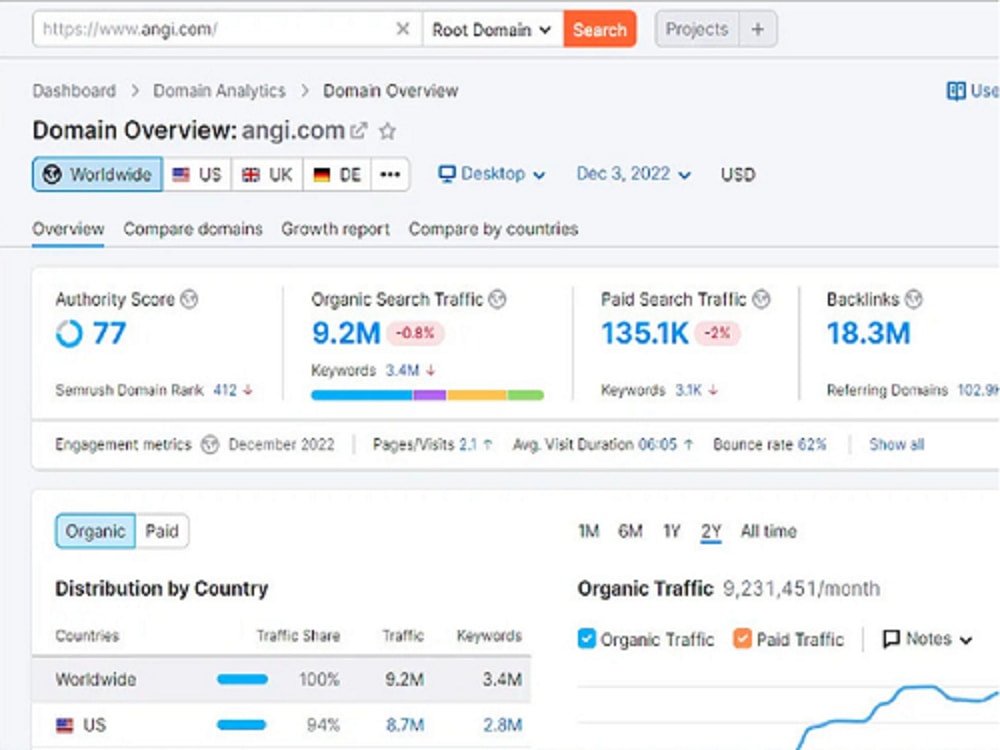The height and width of the screenshot is (750, 1000).
Task: Click Pages/Visits 2.1 metric
Action: tap(432, 445)
